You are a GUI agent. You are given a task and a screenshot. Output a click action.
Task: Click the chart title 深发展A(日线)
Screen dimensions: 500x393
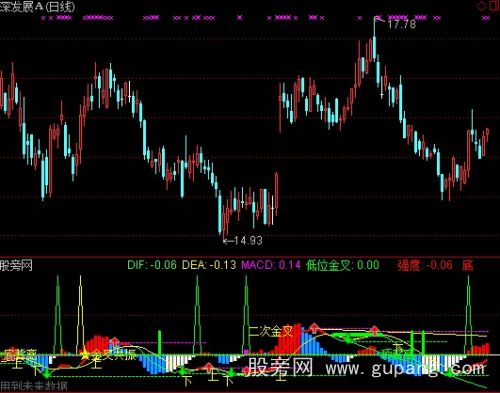coord(38,7)
